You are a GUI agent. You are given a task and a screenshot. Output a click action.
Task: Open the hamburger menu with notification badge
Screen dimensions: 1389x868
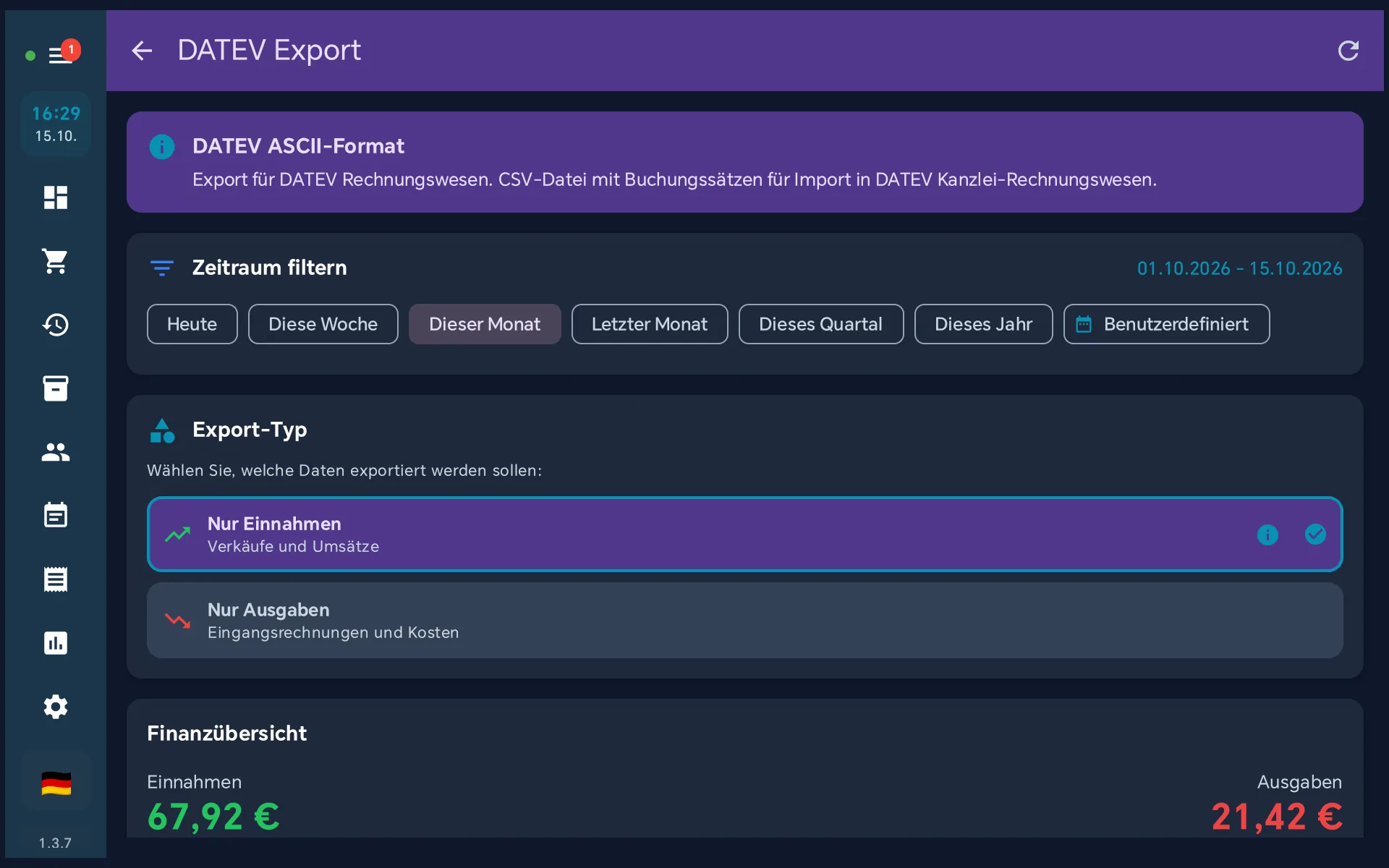point(61,55)
